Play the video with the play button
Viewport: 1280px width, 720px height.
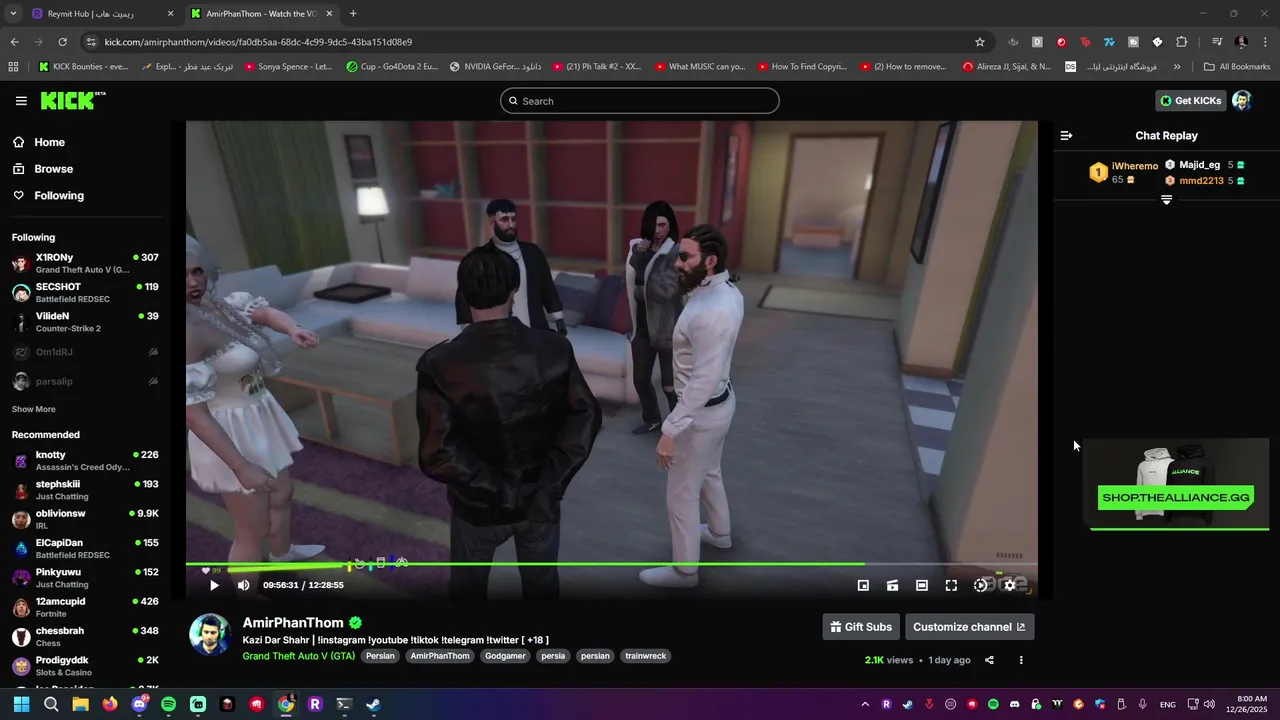pyautogui.click(x=213, y=585)
